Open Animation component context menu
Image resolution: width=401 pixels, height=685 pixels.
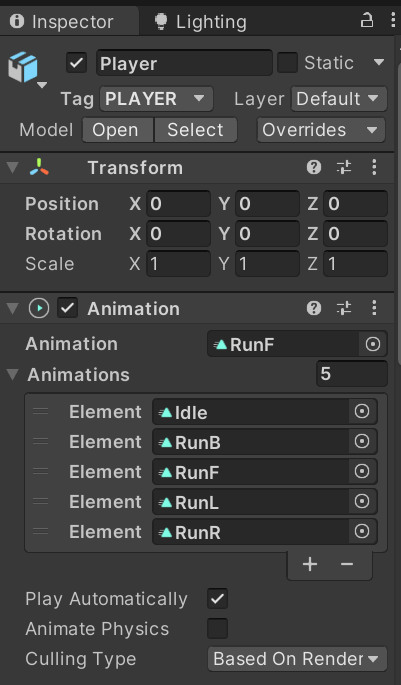[374, 308]
